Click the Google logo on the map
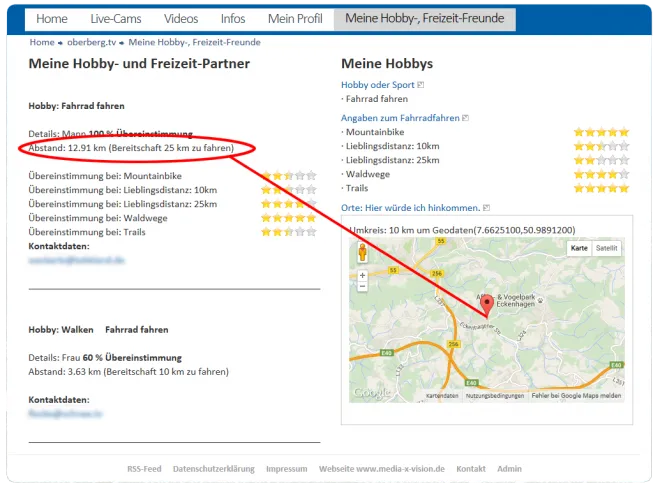Image resolution: width=660 pixels, height=487 pixels. (371, 392)
